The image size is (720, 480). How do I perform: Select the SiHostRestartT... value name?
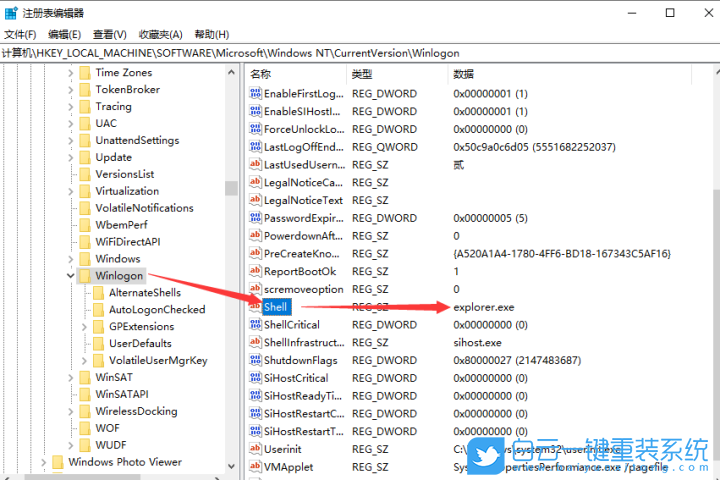click(x=304, y=431)
